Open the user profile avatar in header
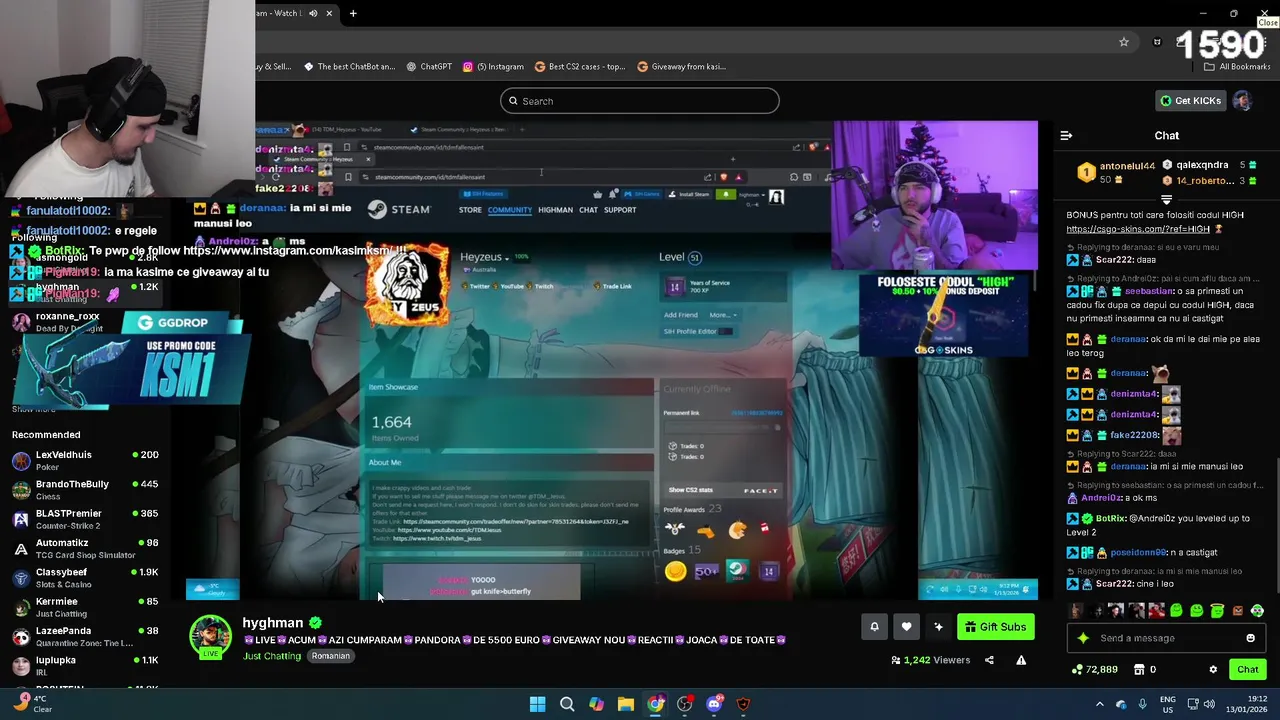1280x720 pixels. tap(1242, 100)
